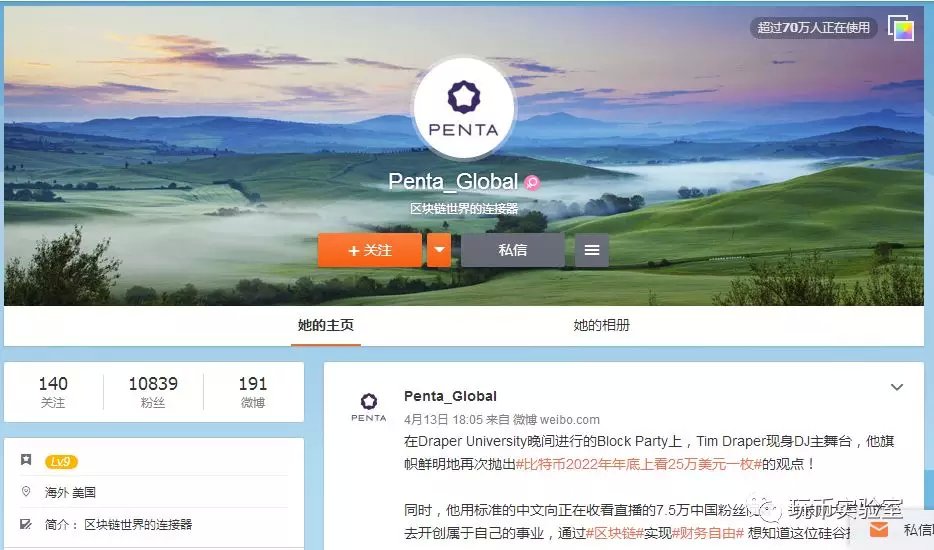Open the 10839 粉丝 followers count
Image resolution: width=934 pixels, height=550 pixels.
(153, 391)
